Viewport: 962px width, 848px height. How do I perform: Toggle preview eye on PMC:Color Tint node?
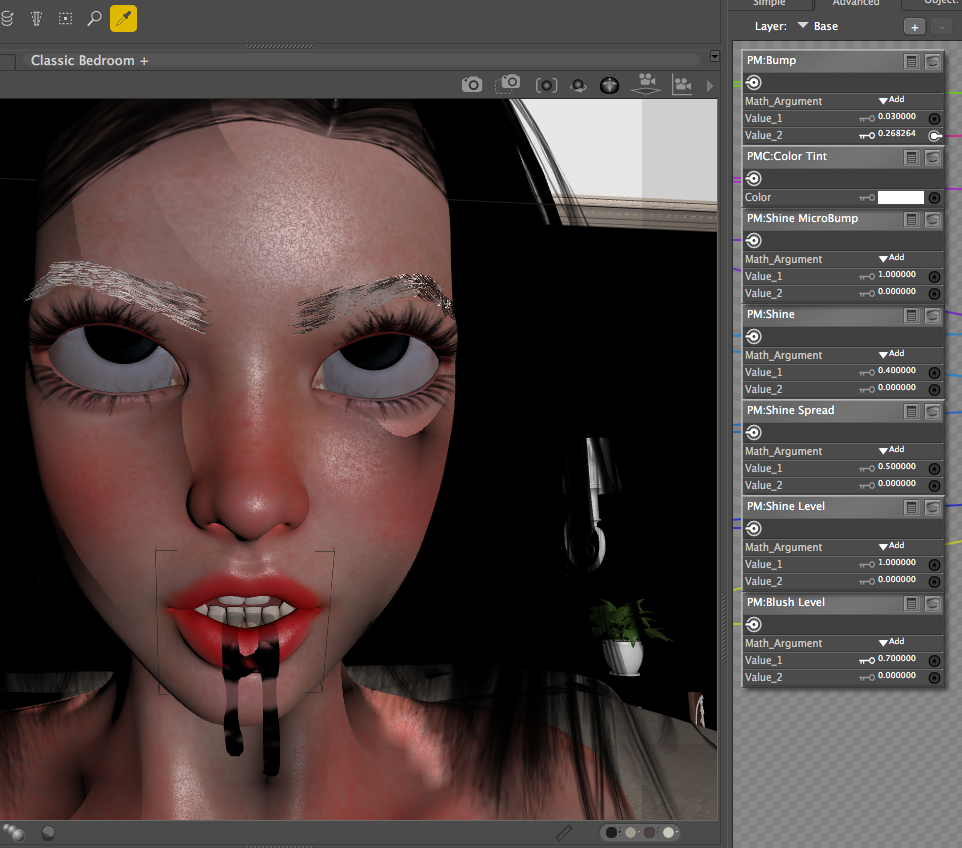coord(933,157)
